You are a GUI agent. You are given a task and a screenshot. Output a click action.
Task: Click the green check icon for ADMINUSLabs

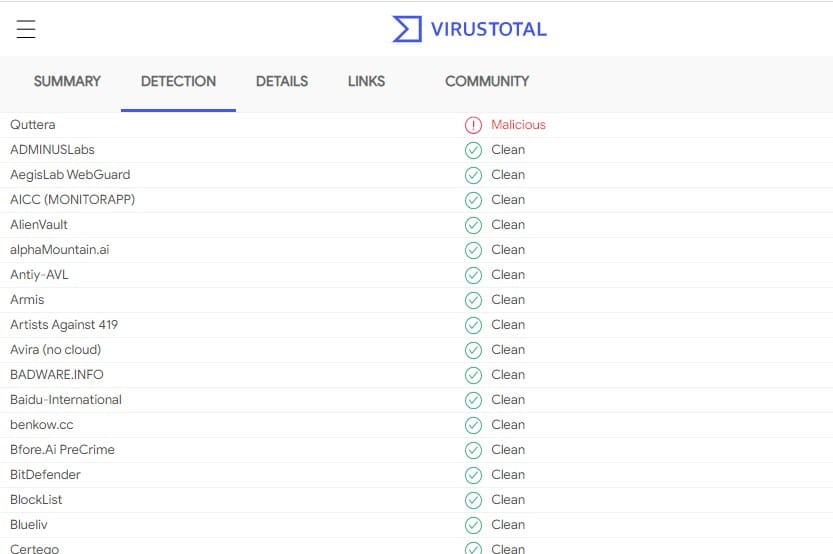pos(473,150)
